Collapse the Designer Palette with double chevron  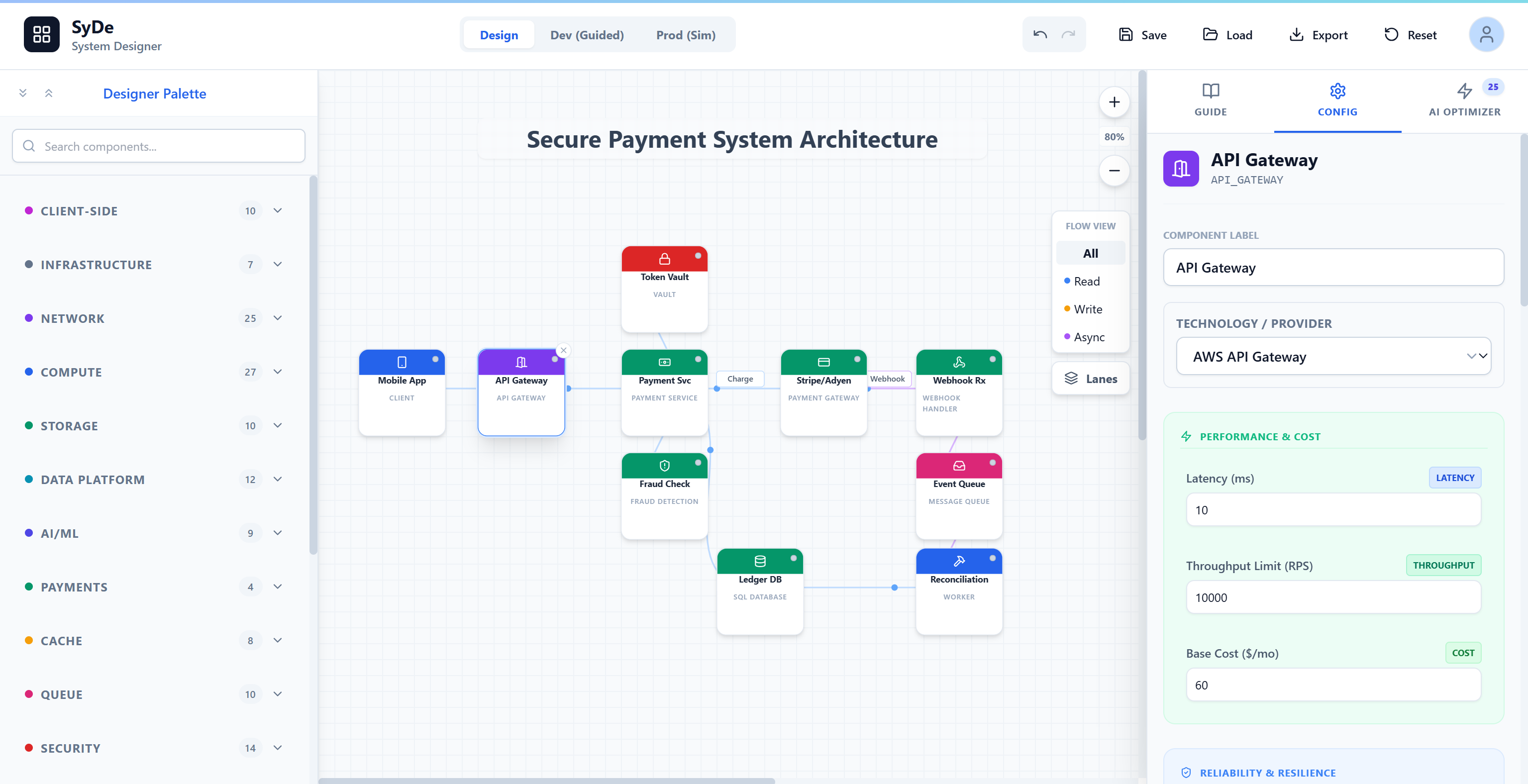(x=49, y=93)
